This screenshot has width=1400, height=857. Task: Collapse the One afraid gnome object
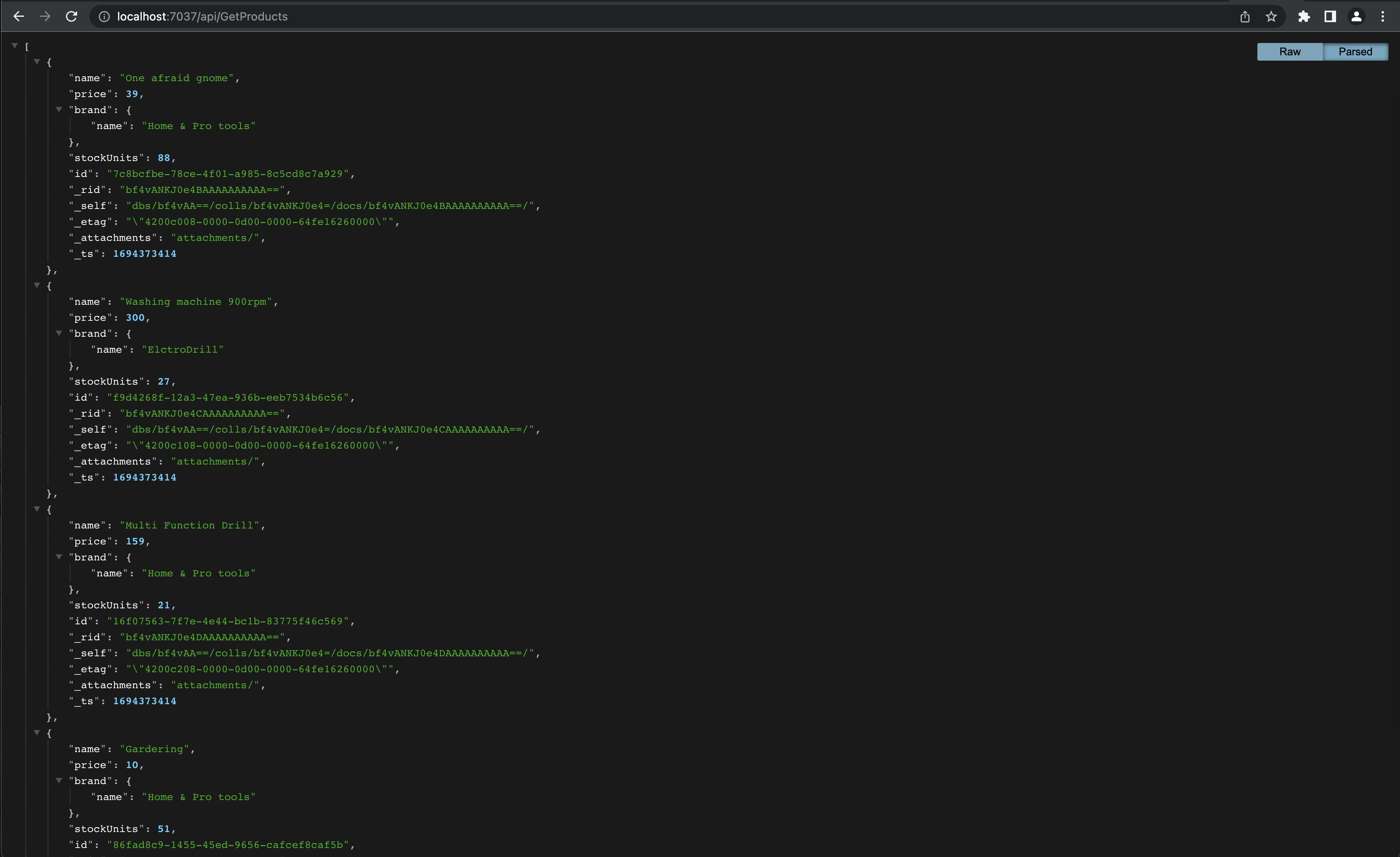point(37,62)
